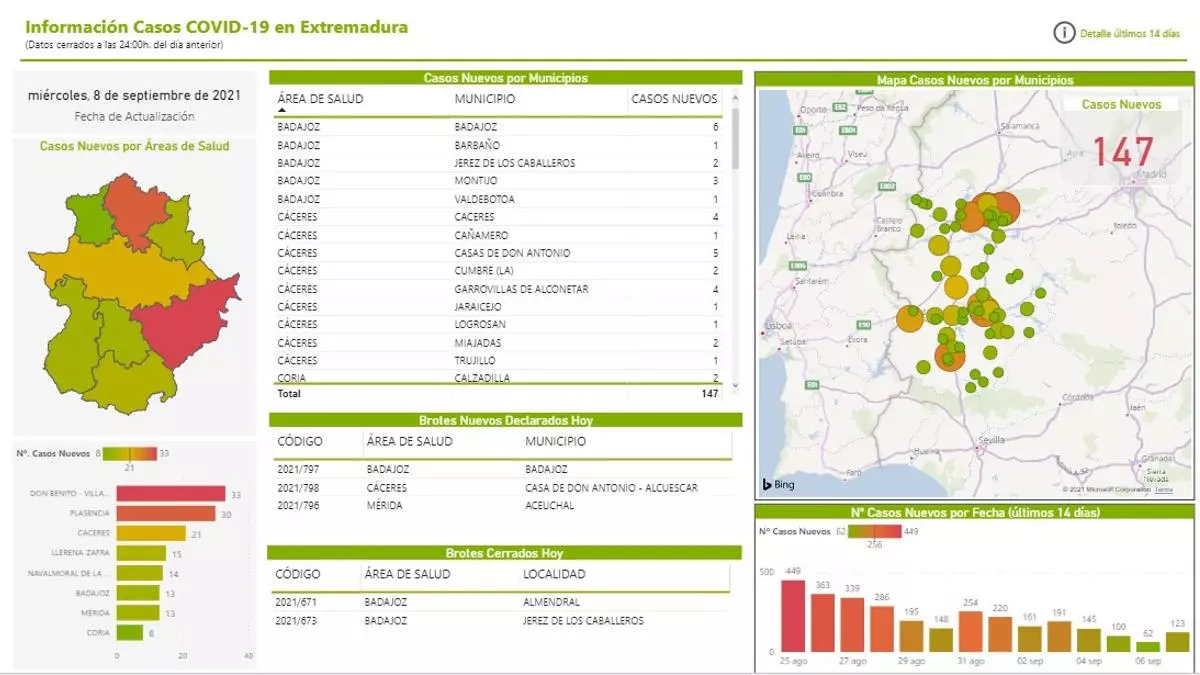Open the Detalle últimos 14 días link
The width and height of the screenshot is (1200, 675).
(1129, 34)
